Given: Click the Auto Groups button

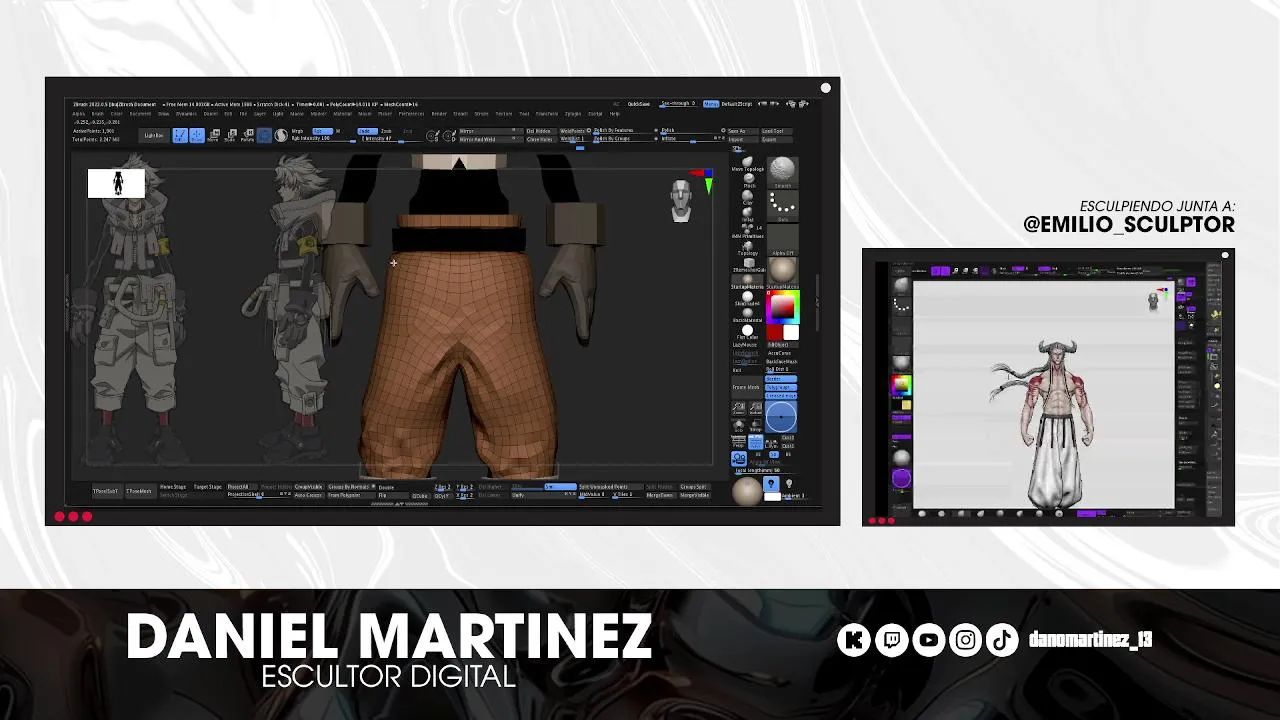Looking at the screenshot, I should tap(308, 495).
